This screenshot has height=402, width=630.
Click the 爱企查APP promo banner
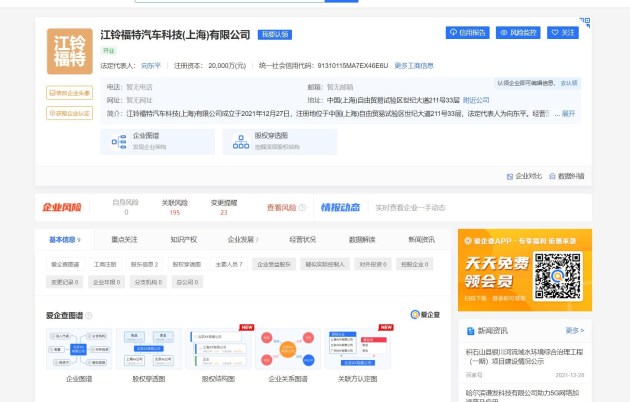coord(525,270)
